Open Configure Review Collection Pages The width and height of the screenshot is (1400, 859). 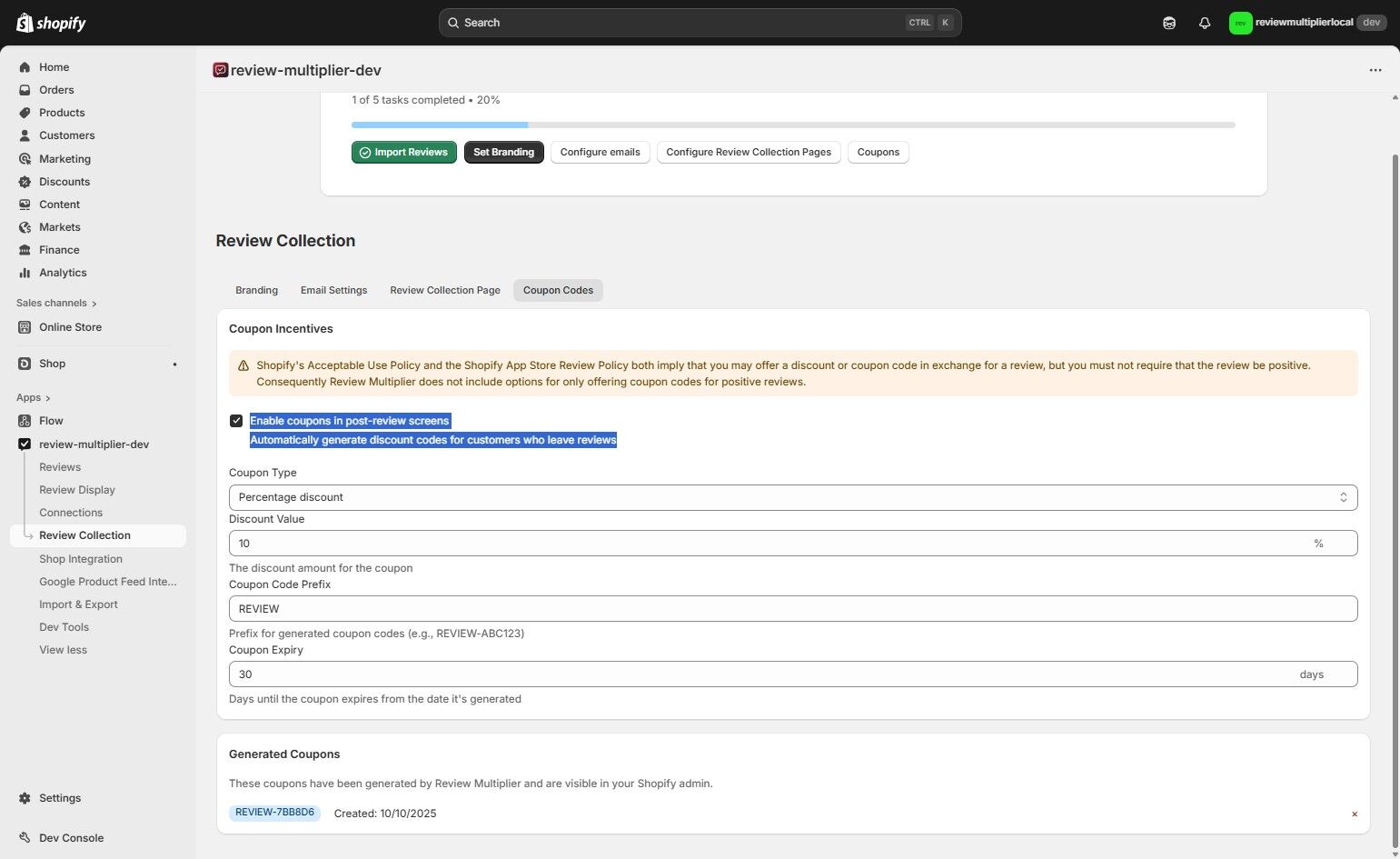(748, 152)
